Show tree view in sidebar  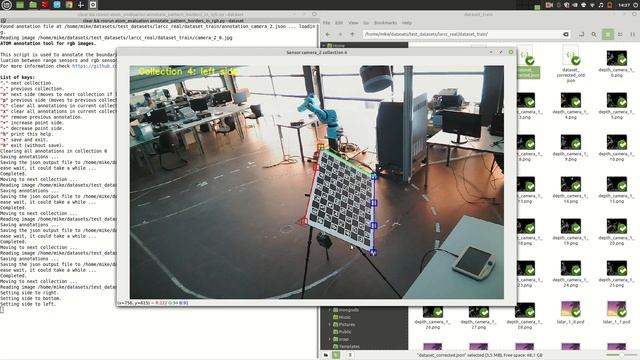(x=336, y=355)
